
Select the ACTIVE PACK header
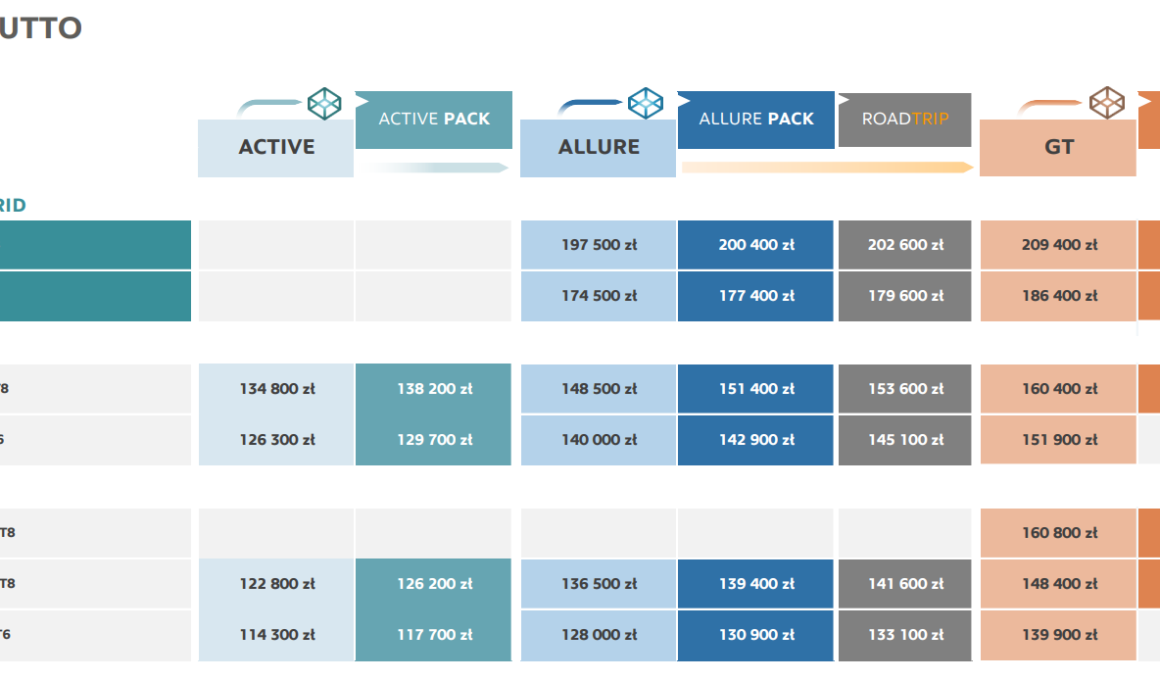point(434,120)
